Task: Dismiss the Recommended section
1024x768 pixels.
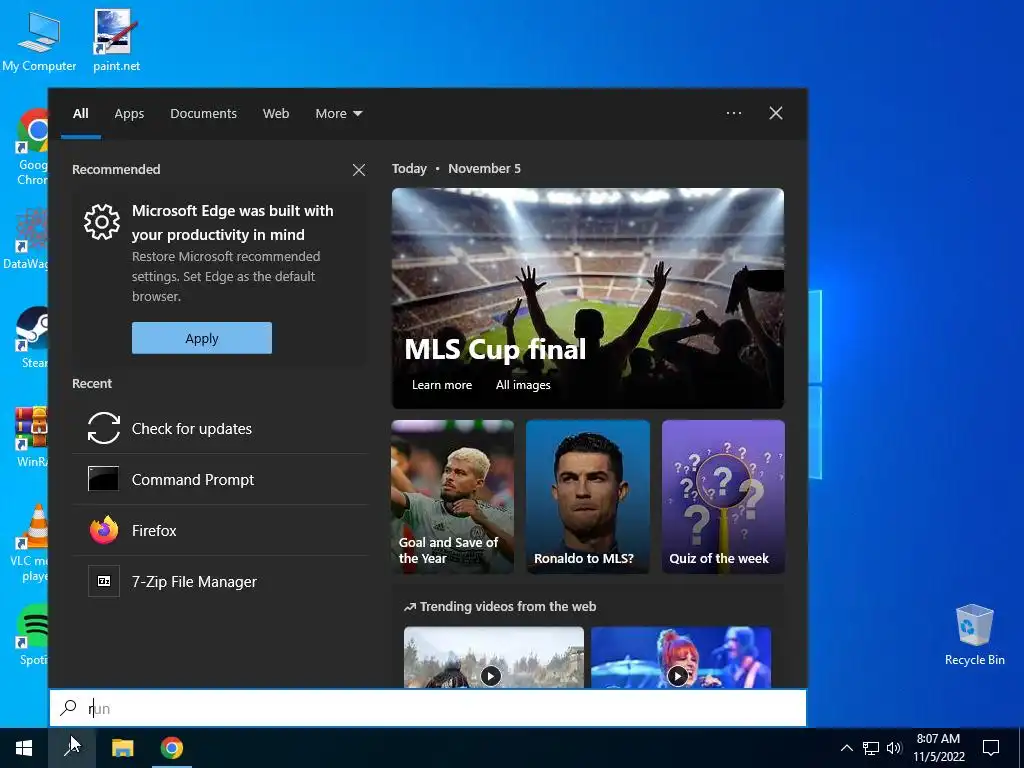Action: click(359, 170)
